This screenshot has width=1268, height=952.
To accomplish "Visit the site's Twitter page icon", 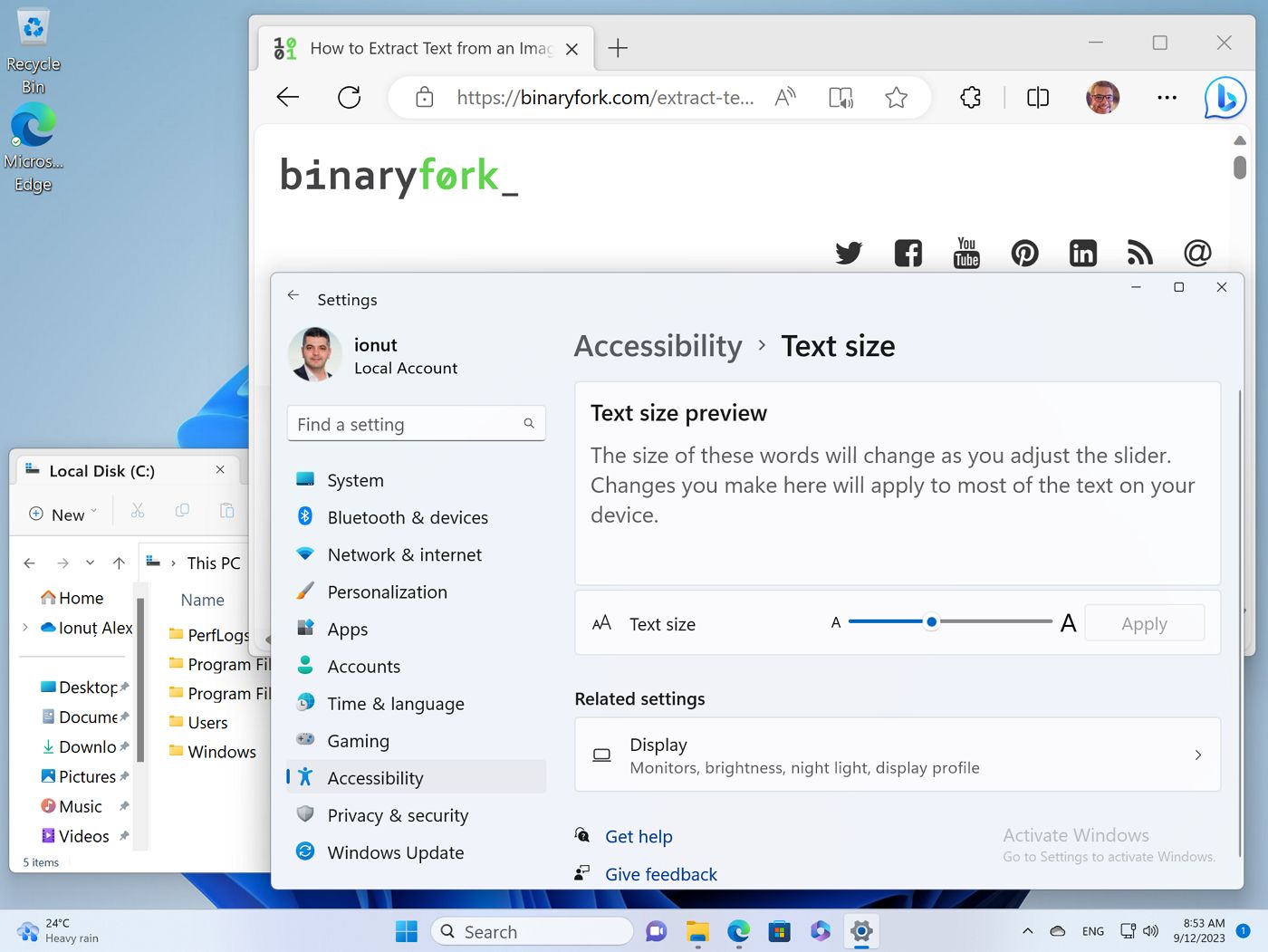I will 849,254.
